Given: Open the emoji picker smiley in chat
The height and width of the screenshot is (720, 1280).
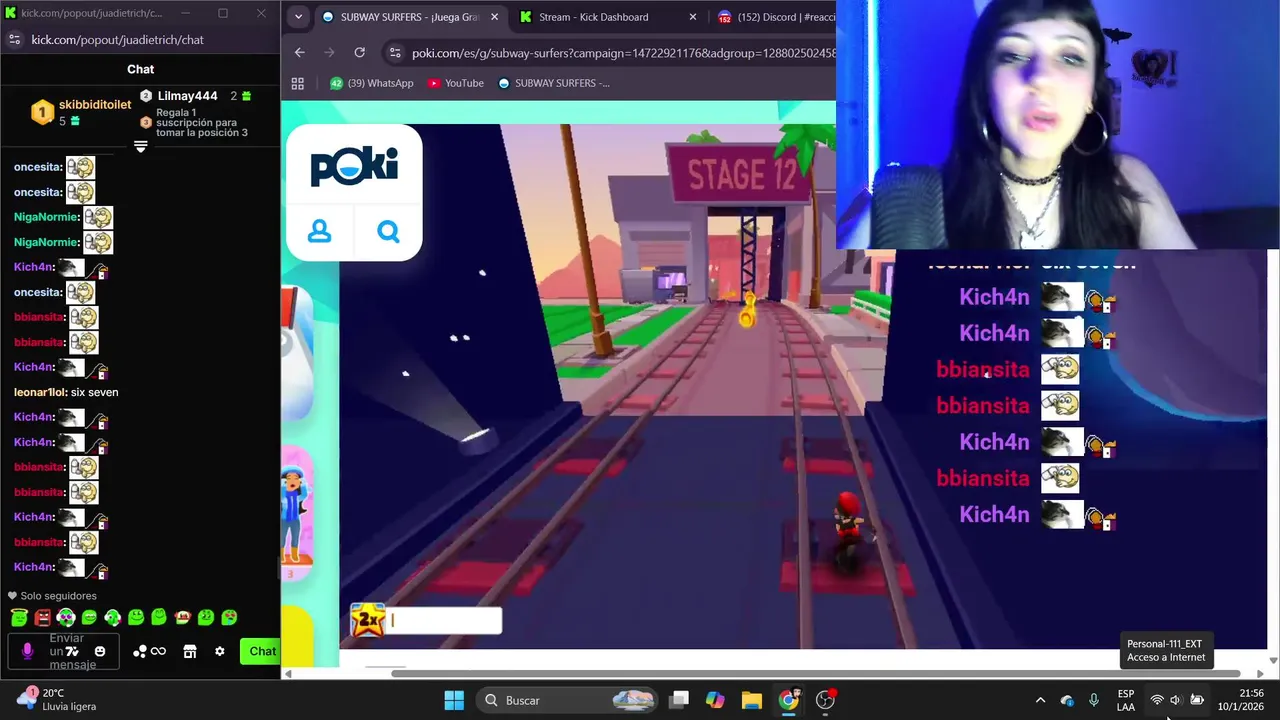Looking at the screenshot, I should [x=100, y=651].
